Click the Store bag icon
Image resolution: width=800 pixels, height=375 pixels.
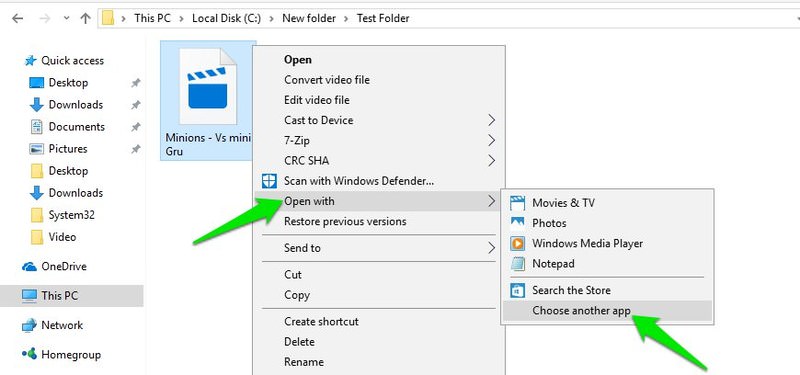[x=517, y=290]
